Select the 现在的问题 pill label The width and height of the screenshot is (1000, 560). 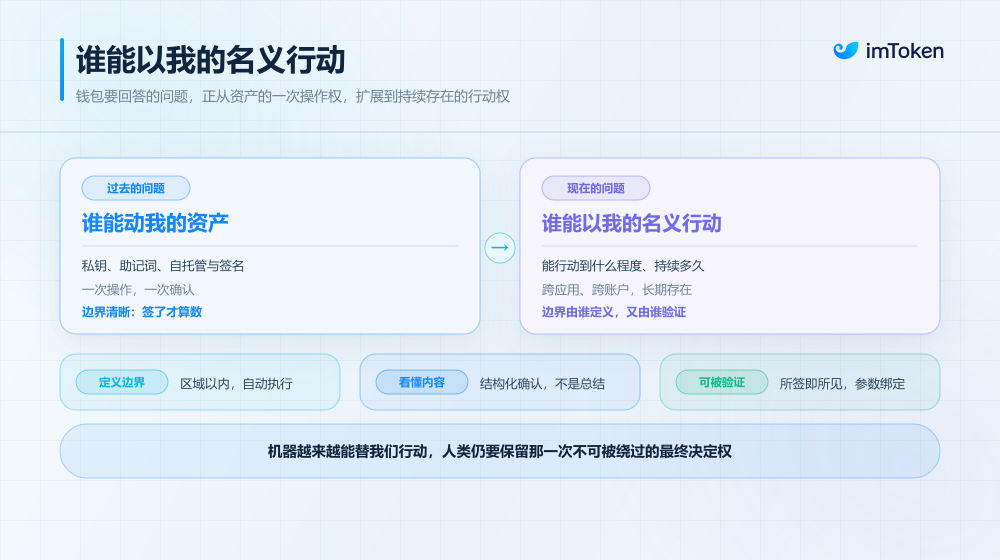596,188
